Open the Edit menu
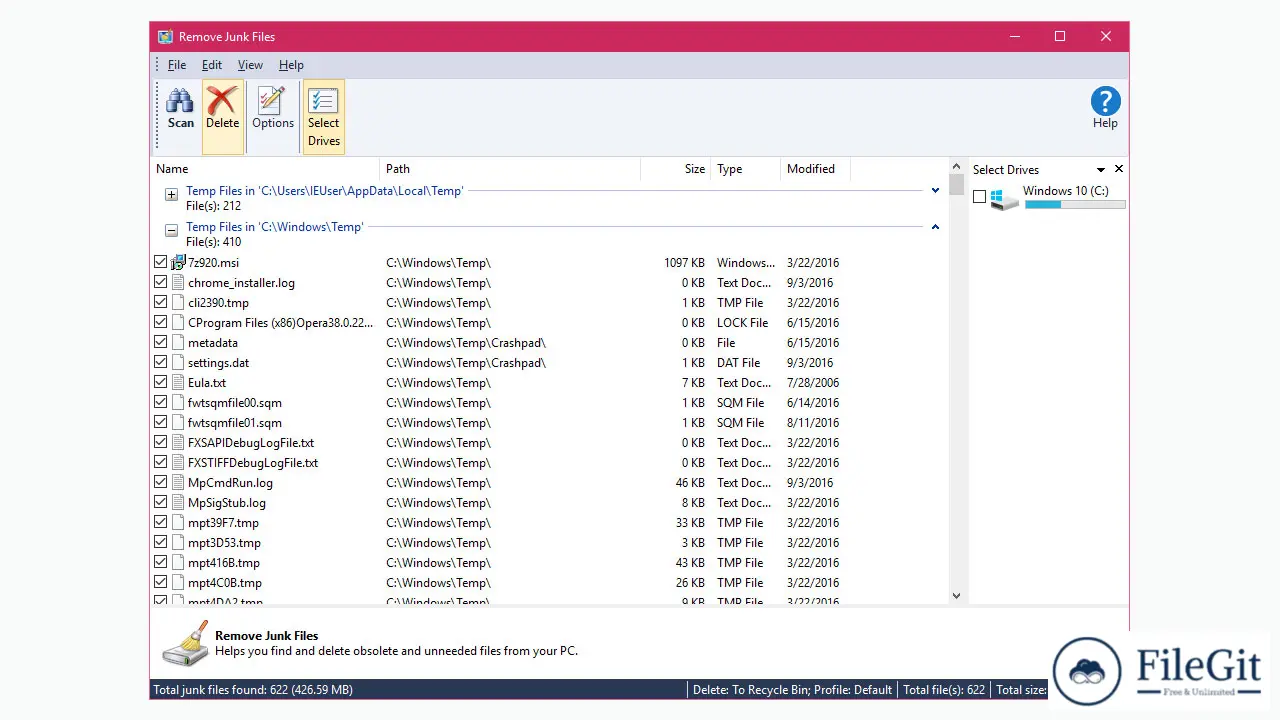1280x720 pixels. click(x=212, y=65)
